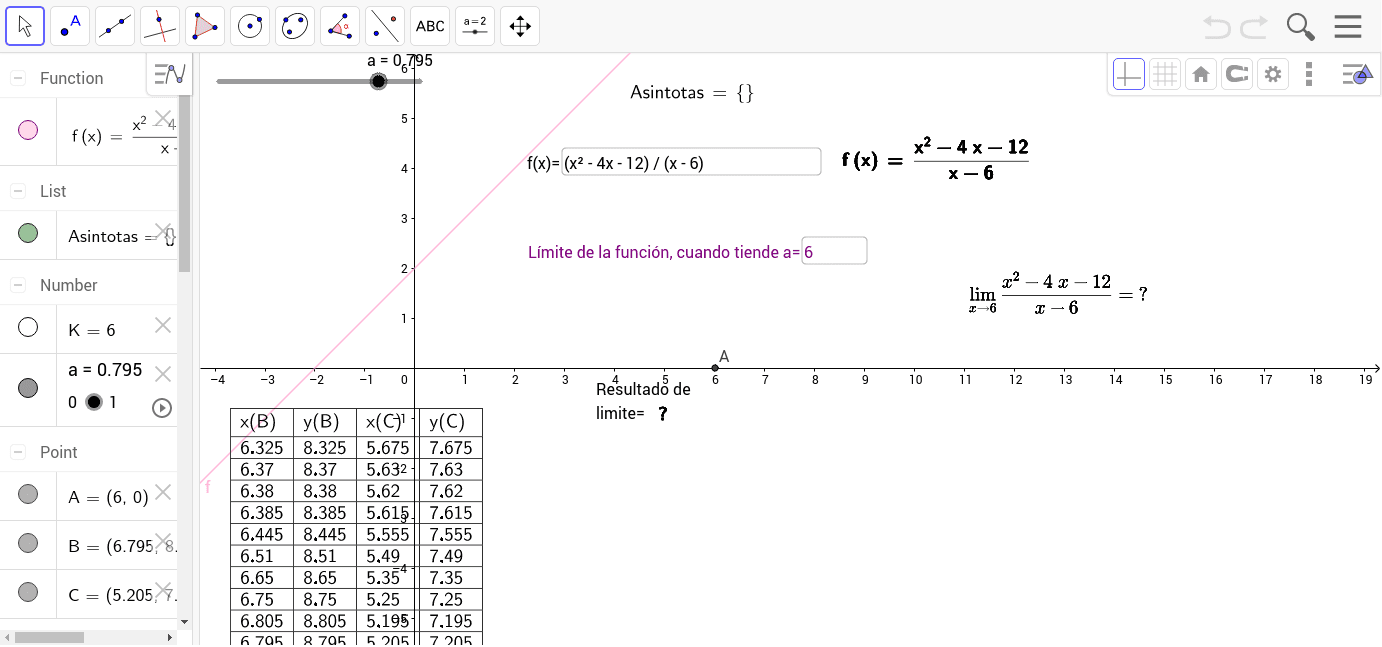Click the Asintotas = {} text
The image size is (1382, 647).
(x=692, y=93)
